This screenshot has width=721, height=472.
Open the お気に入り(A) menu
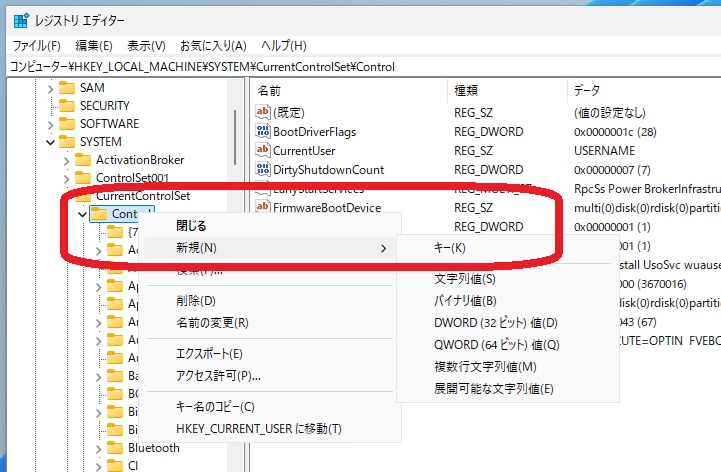[x=213, y=46]
